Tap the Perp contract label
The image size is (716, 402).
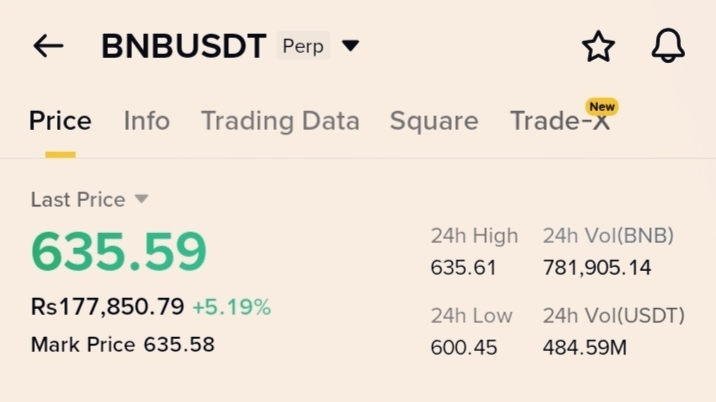(303, 46)
